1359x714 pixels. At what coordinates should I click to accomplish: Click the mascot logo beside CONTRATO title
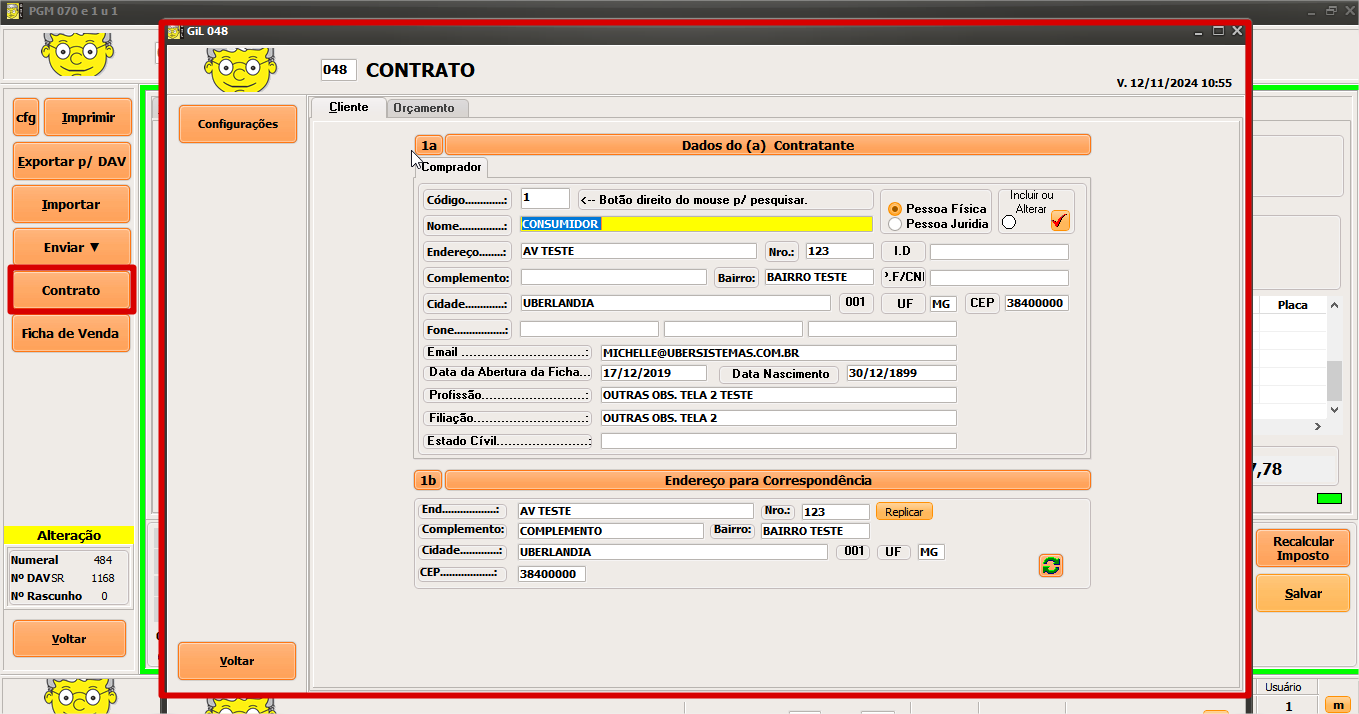point(239,69)
